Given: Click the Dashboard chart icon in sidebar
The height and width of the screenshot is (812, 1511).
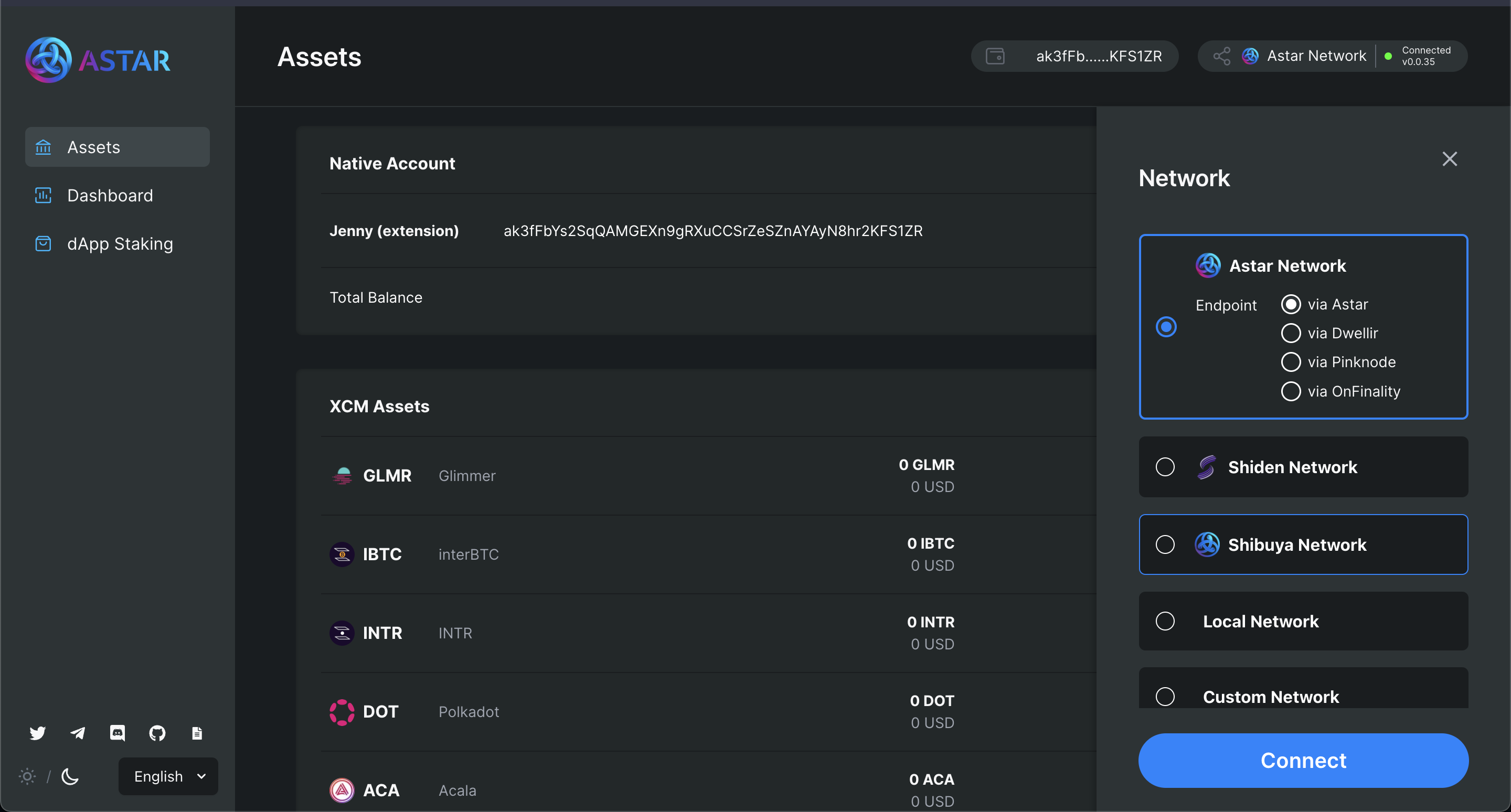Looking at the screenshot, I should pyautogui.click(x=44, y=195).
